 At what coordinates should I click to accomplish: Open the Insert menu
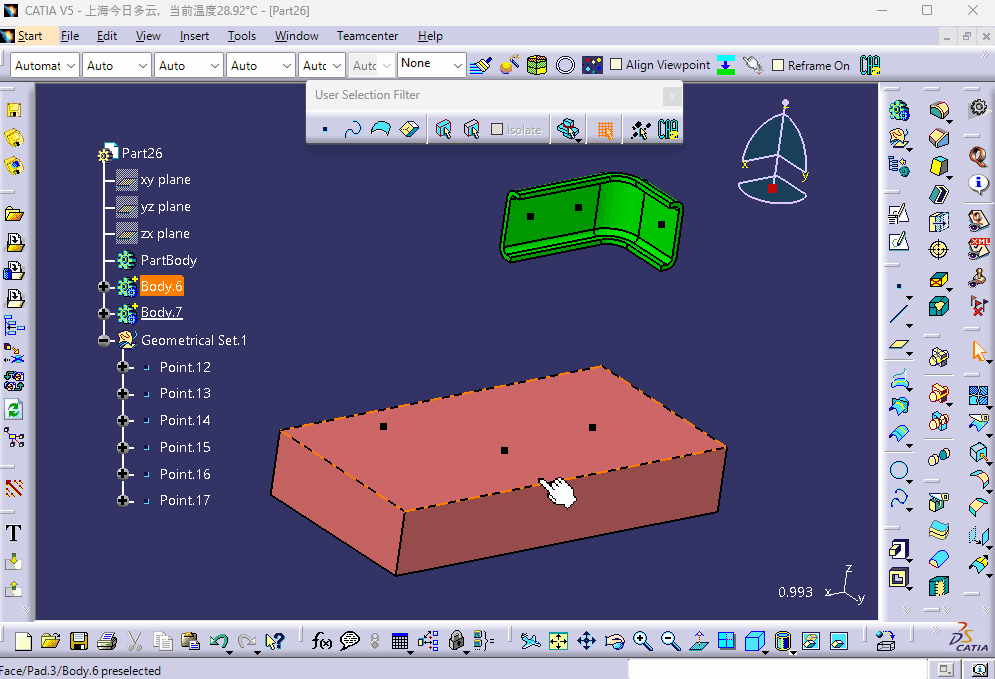click(x=194, y=36)
